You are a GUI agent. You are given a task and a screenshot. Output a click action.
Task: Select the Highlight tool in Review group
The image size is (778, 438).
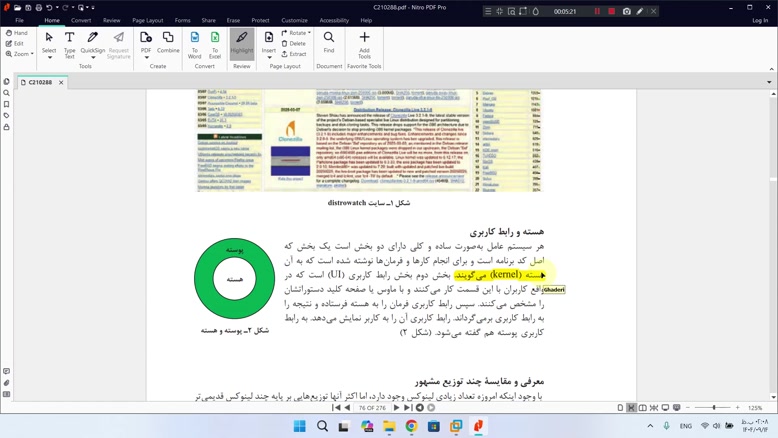241,42
